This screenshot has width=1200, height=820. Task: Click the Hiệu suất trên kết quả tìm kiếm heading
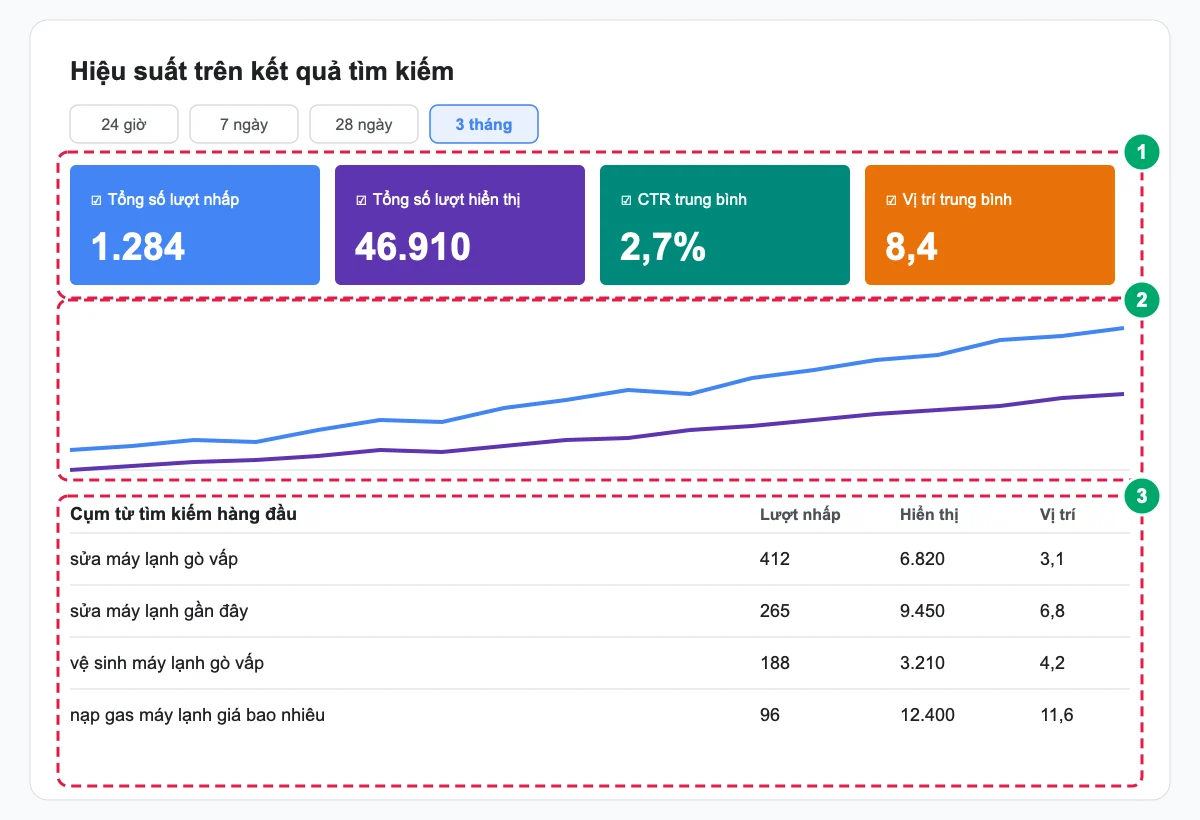pyautogui.click(x=262, y=72)
